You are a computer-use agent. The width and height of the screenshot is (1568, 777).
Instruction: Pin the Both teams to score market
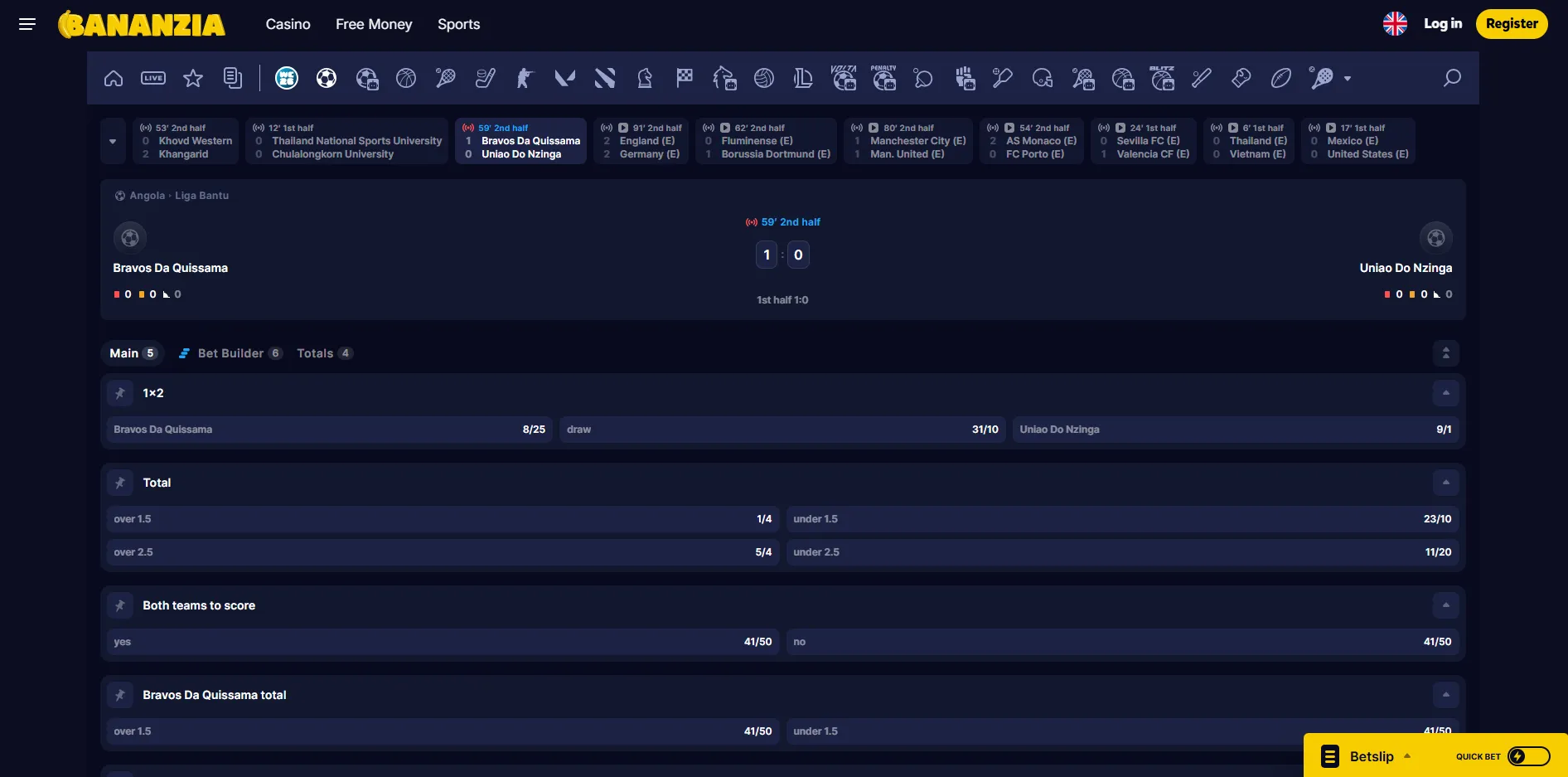120,605
